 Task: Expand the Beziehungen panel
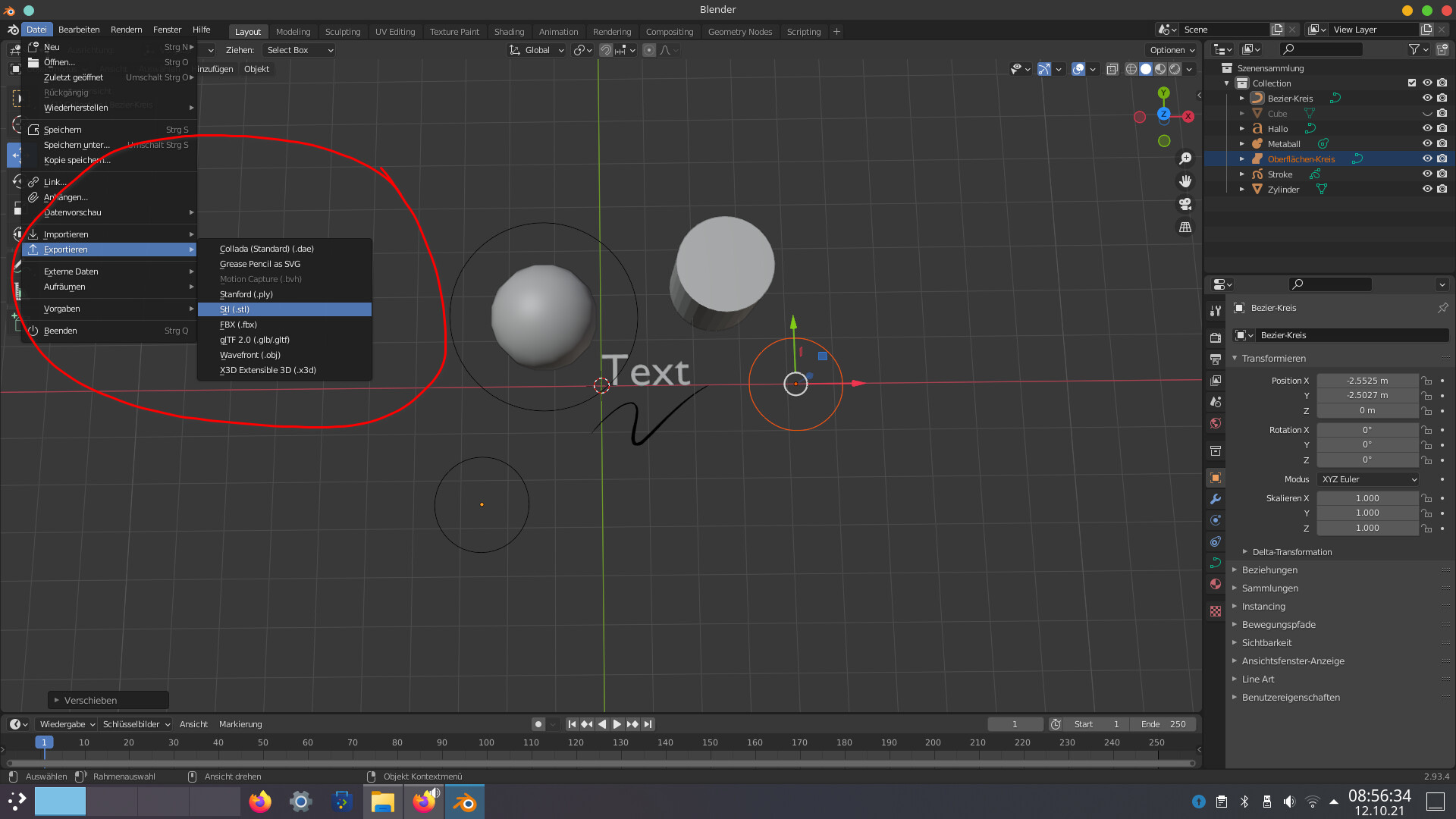pyautogui.click(x=1269, y=570)
